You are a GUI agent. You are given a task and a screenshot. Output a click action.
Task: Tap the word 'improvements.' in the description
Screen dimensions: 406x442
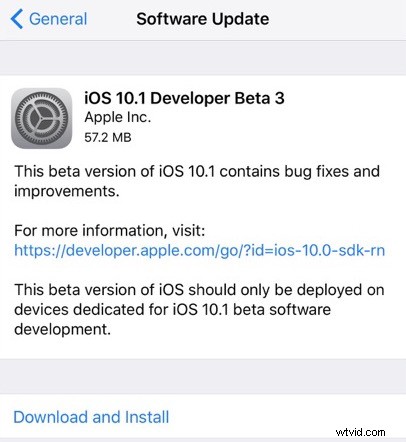click(x=67, y=191)
